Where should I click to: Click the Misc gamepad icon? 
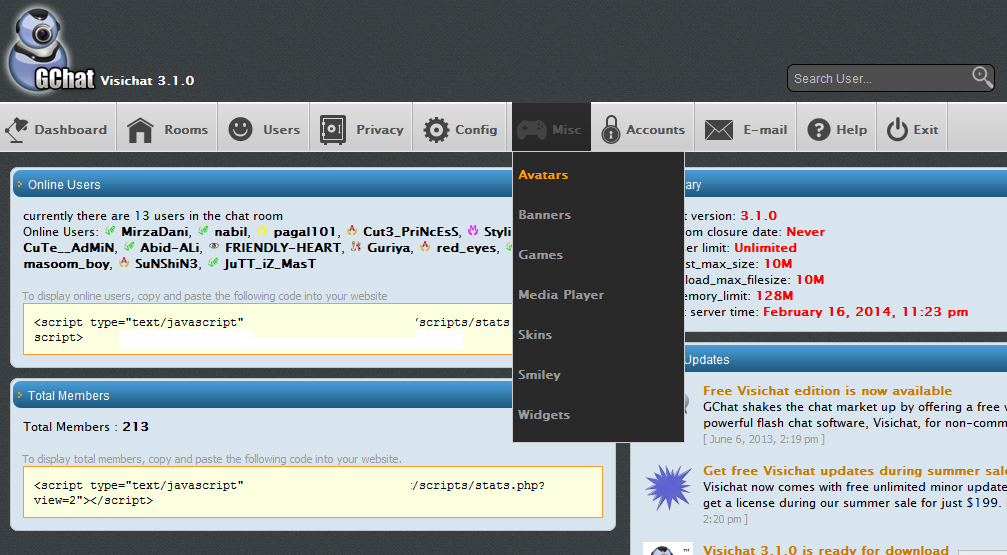532,130
